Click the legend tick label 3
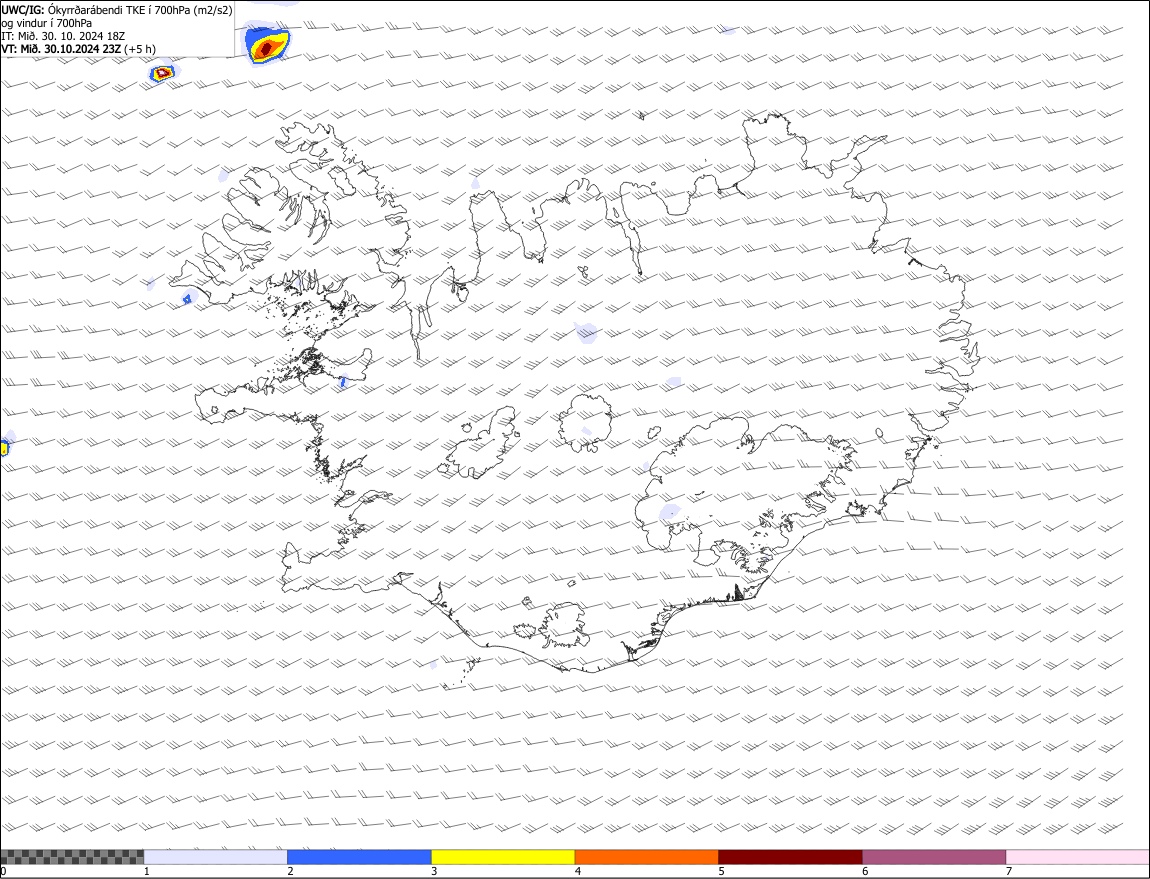The image size is (1150, 879). pos(434,871)
